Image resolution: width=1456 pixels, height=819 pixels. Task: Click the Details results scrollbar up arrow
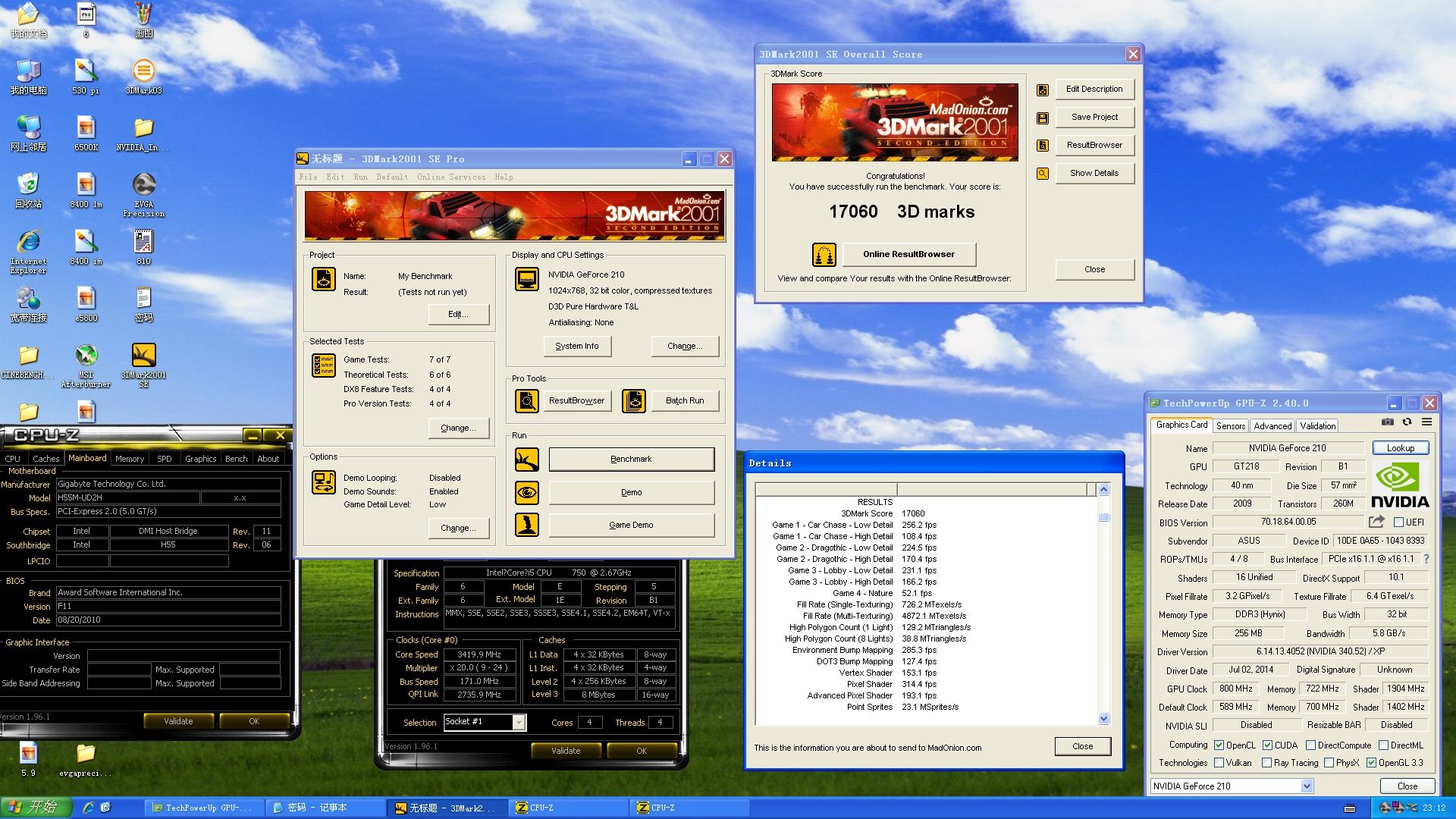click(1103, 490)
